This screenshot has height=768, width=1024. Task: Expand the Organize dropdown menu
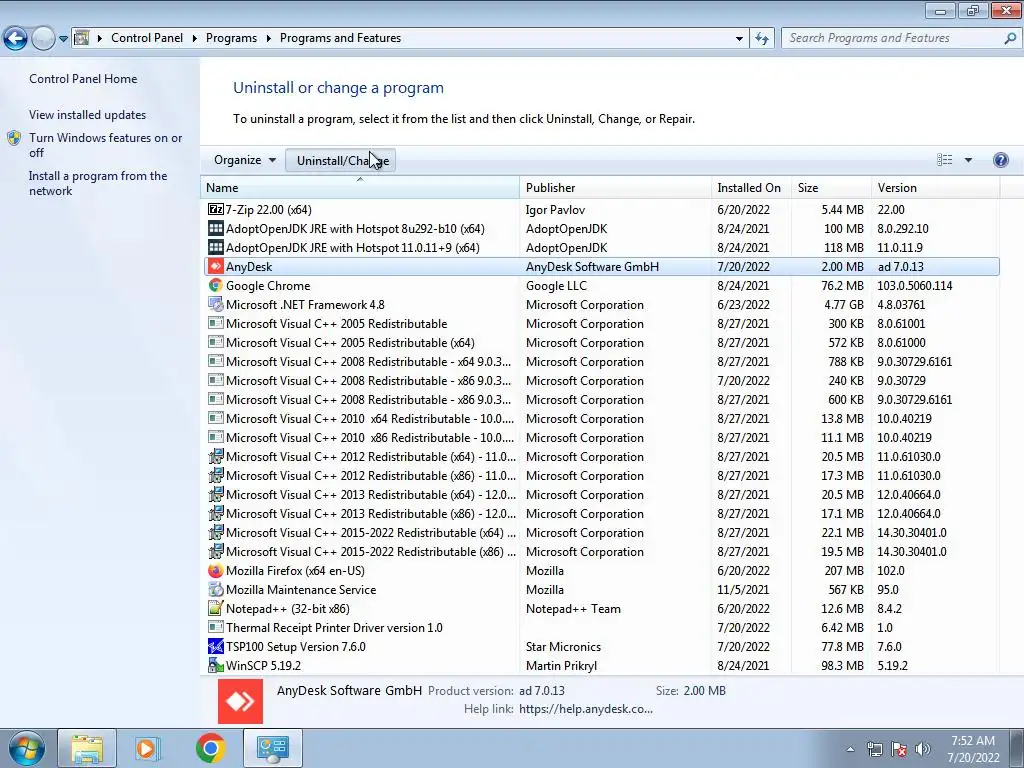click(x=245, y=160)
